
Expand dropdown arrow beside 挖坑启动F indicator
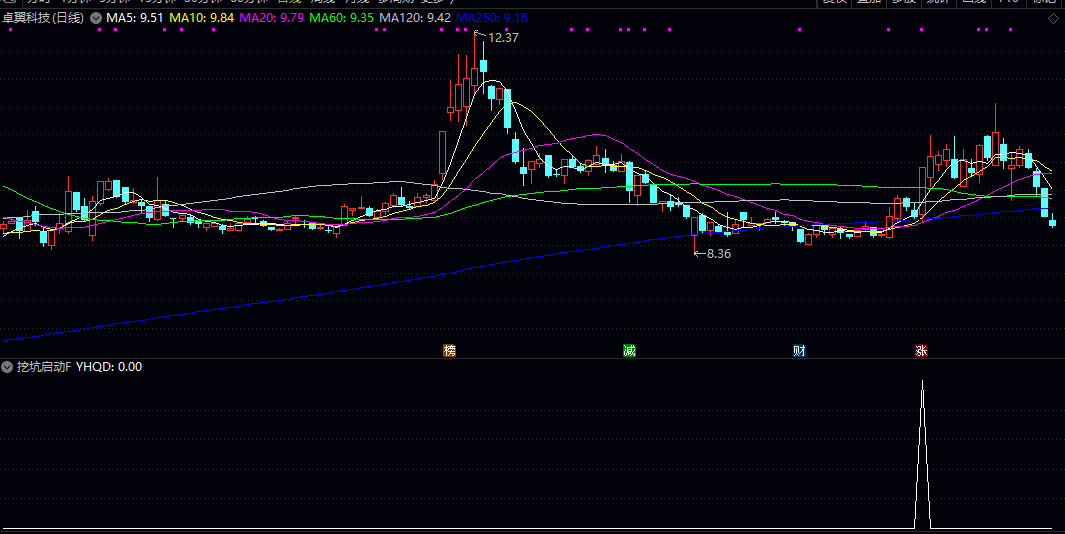click(8, 367)
